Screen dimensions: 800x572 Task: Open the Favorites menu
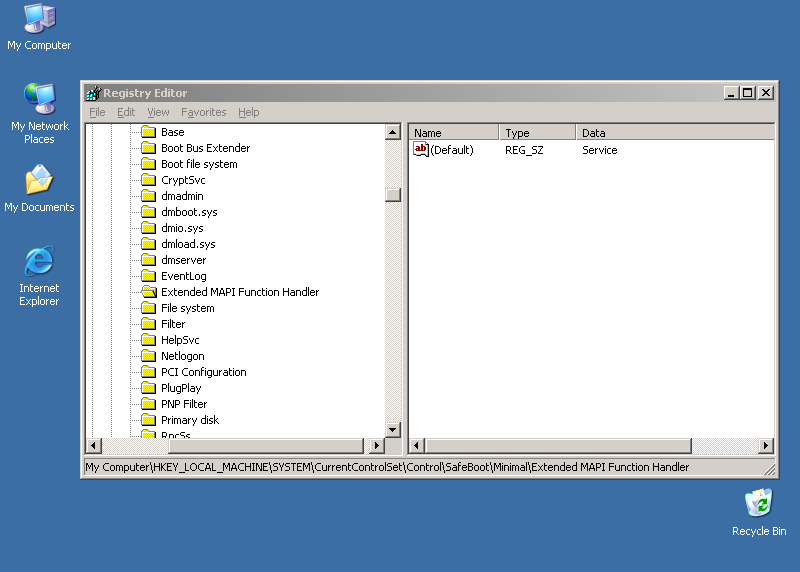coord(204,112)
